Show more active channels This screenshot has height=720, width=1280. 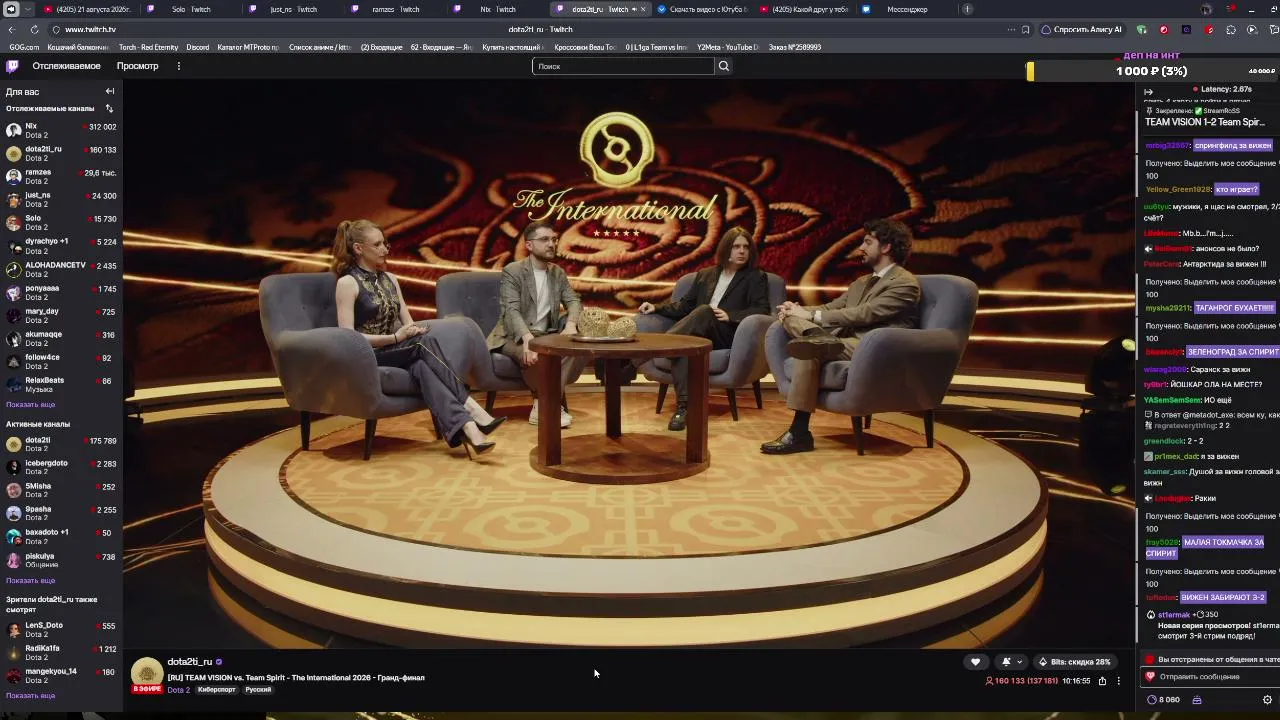click(30, 580)
